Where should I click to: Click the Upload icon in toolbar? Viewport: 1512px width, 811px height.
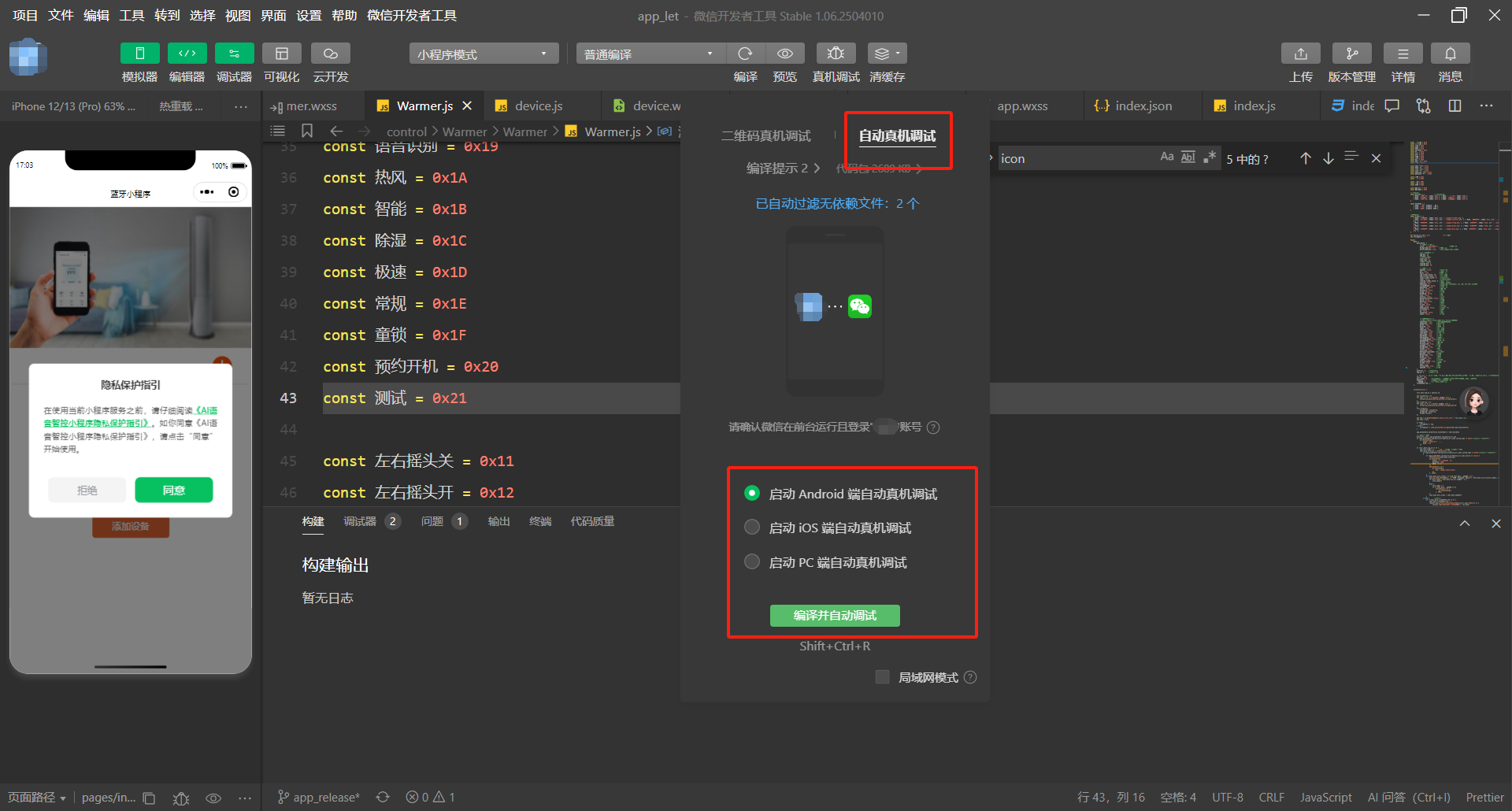tap(1300, 54)
